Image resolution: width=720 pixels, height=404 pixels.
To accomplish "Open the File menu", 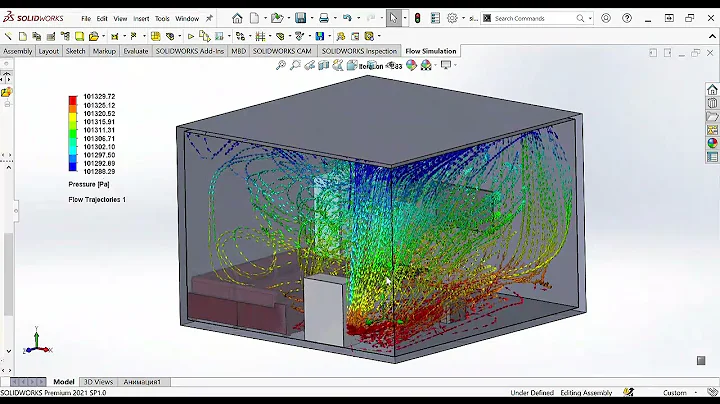I will click(x=86, y=19).
